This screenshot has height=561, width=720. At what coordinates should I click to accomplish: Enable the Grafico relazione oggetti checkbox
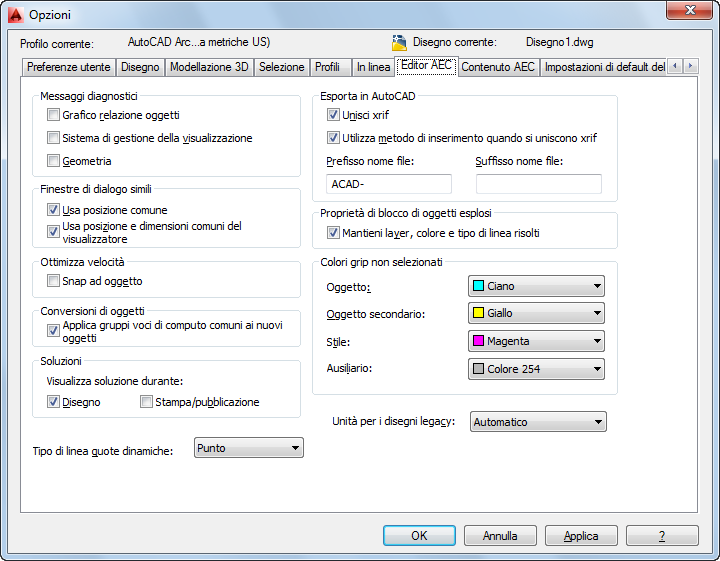(54, 116)
